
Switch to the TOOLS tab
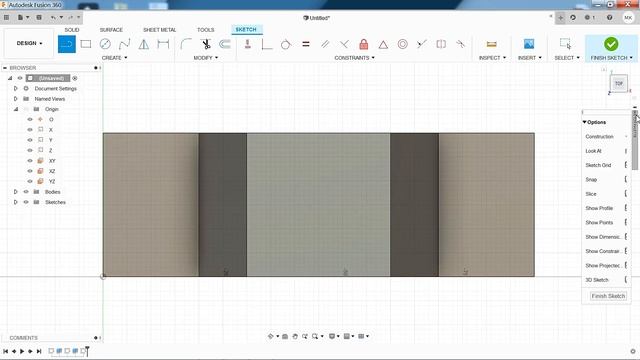click(206, 30)
